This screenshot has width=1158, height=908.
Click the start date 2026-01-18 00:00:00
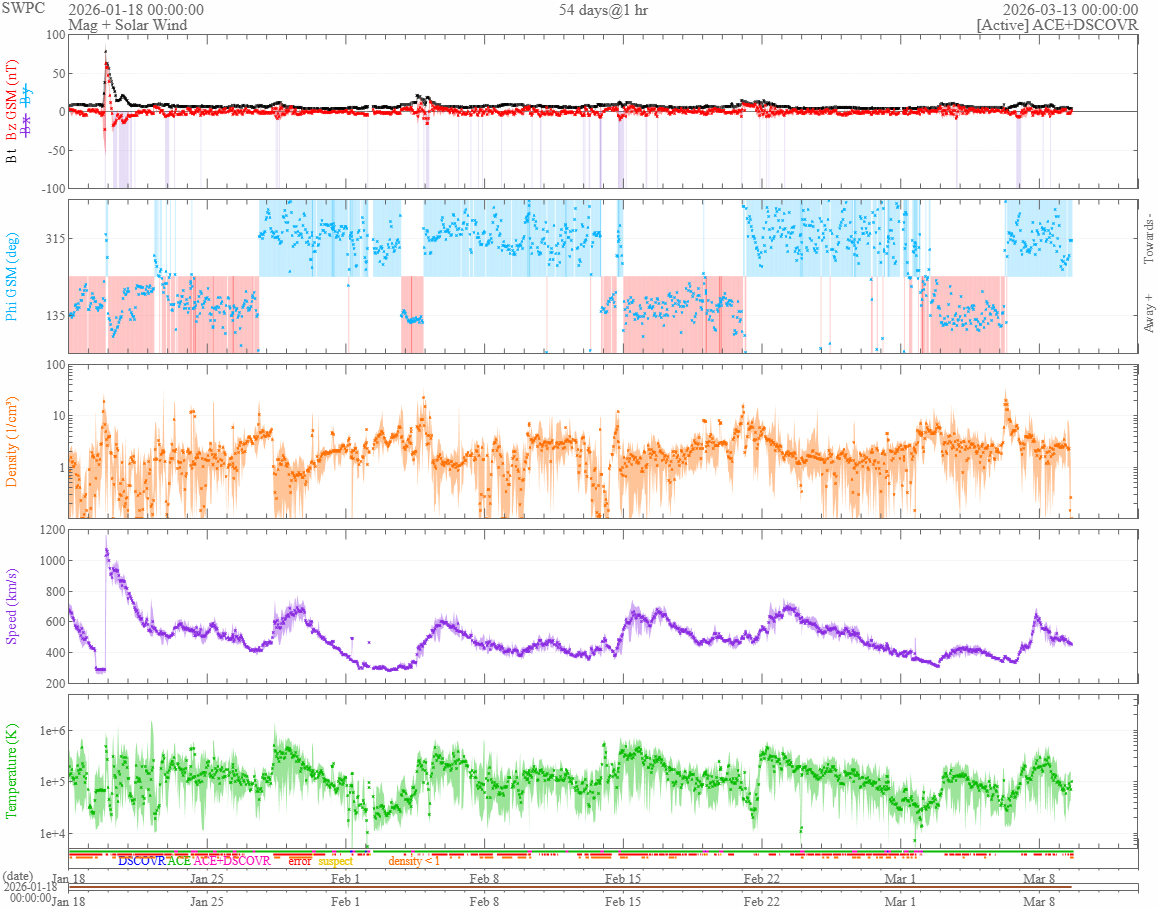point(136,10)
